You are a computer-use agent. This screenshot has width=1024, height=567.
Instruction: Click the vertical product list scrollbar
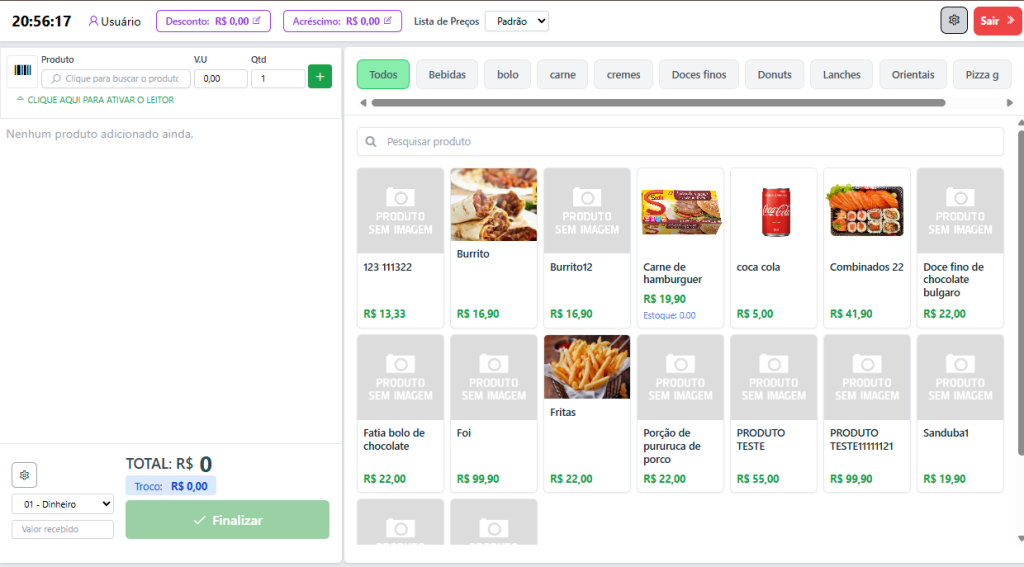tap(1020, 292)
